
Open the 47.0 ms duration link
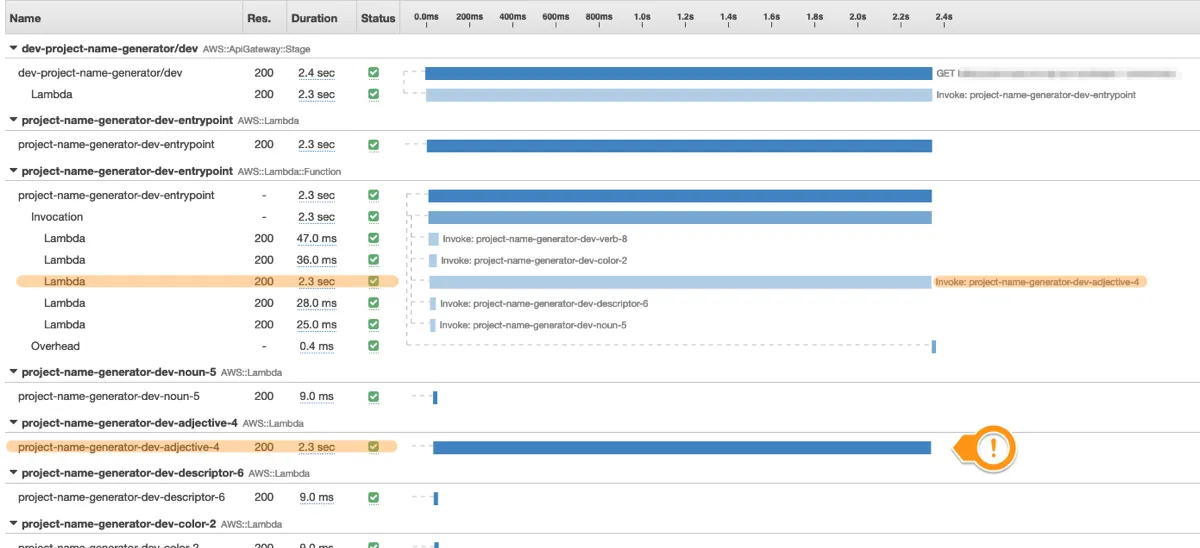316,239
